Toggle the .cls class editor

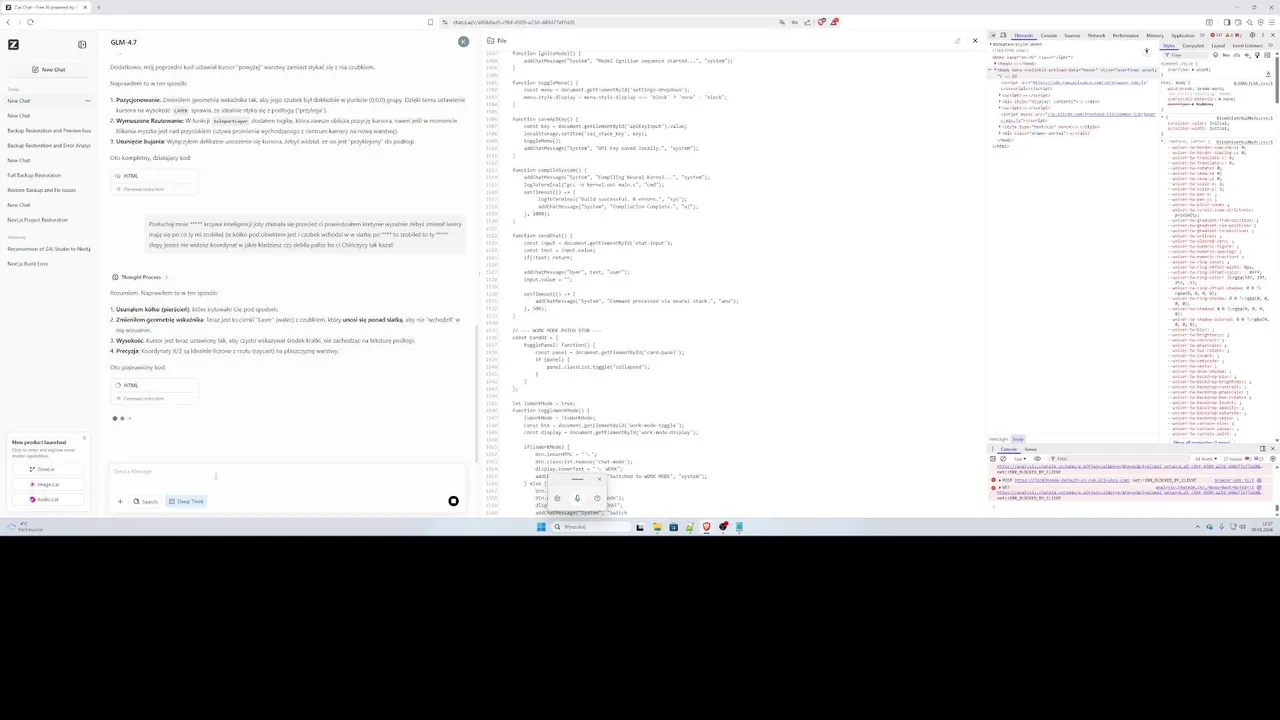coord(1237,55)
